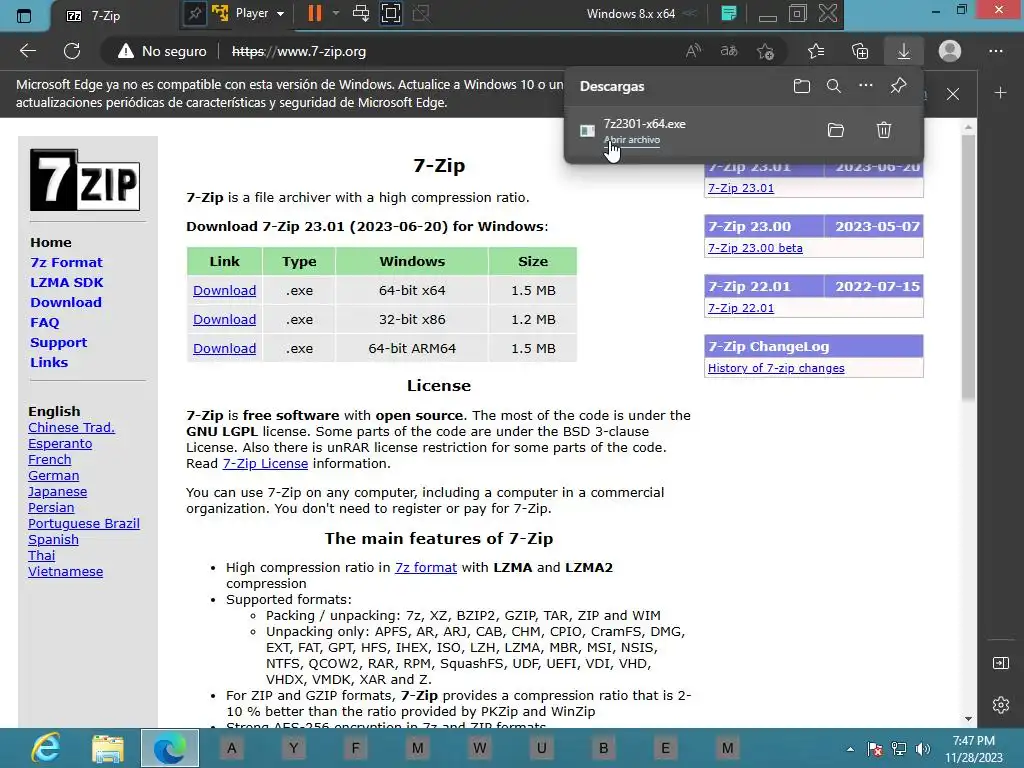Go back to the previous page
The height and width of the screenshot is (768, 1024).
(x=27, y=51)
